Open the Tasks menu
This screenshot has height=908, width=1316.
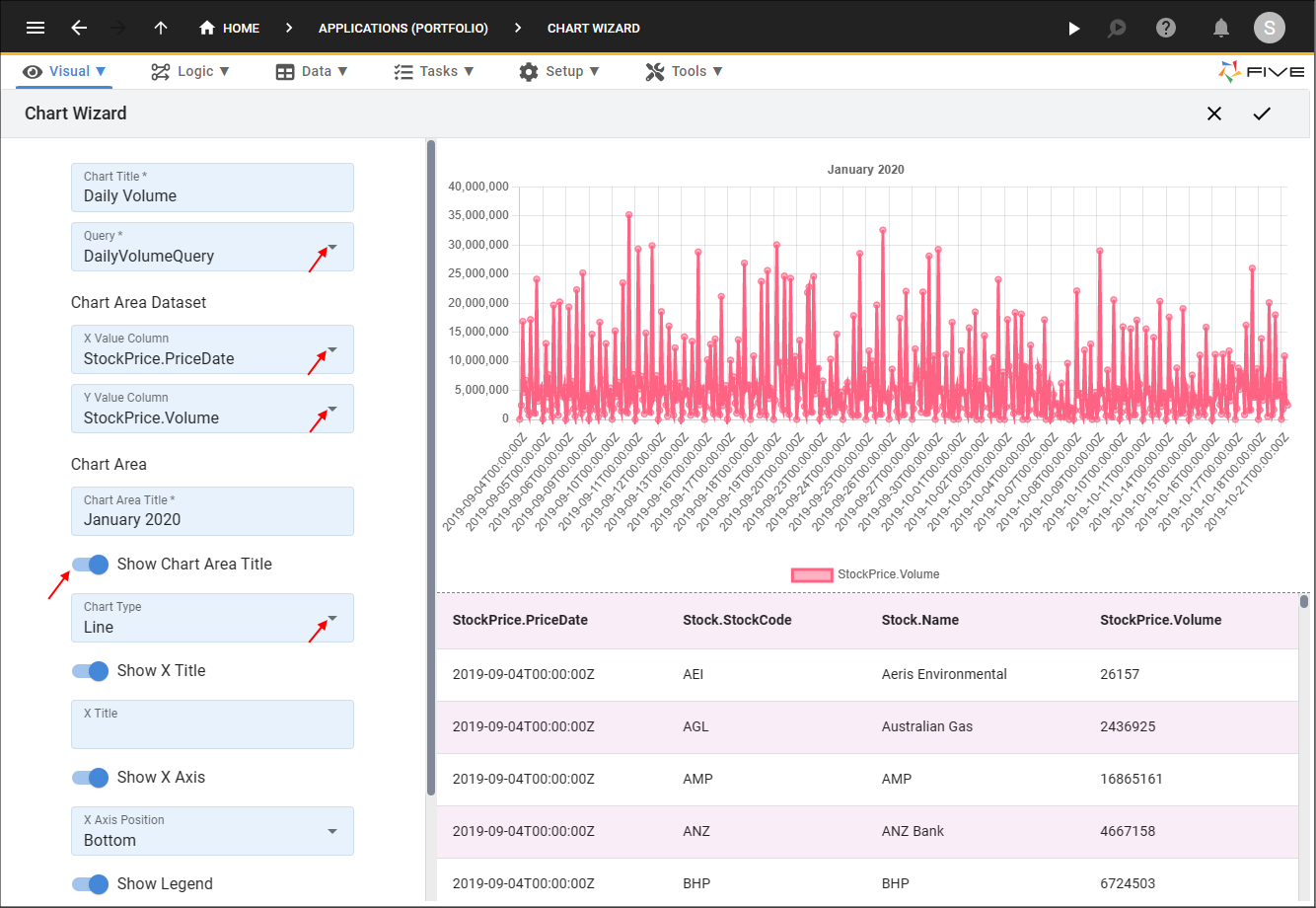coord(434,71)
